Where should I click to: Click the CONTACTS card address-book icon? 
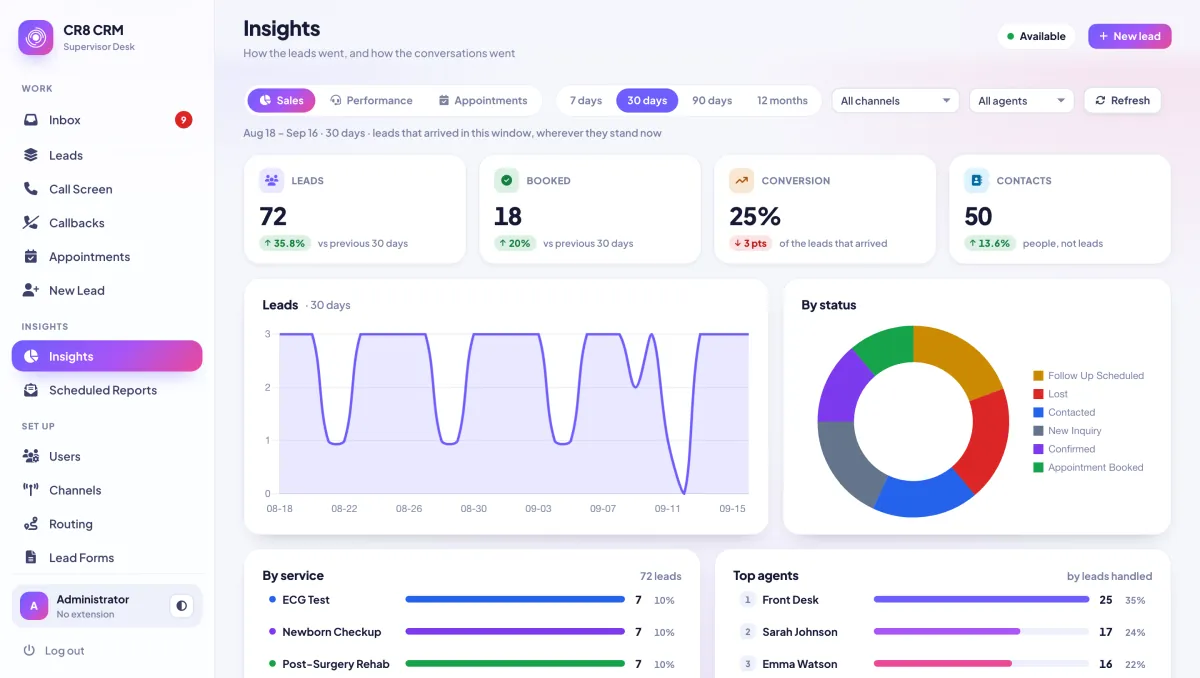(976, 180)
